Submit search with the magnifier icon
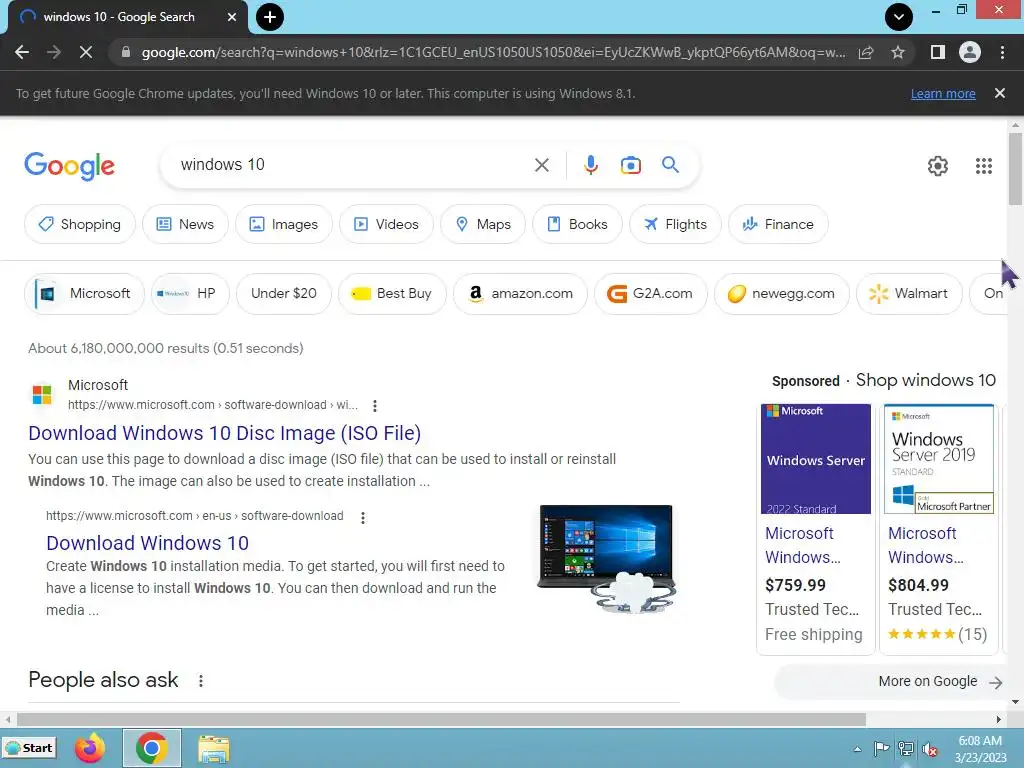The image size is (1024, 768). 670,165
